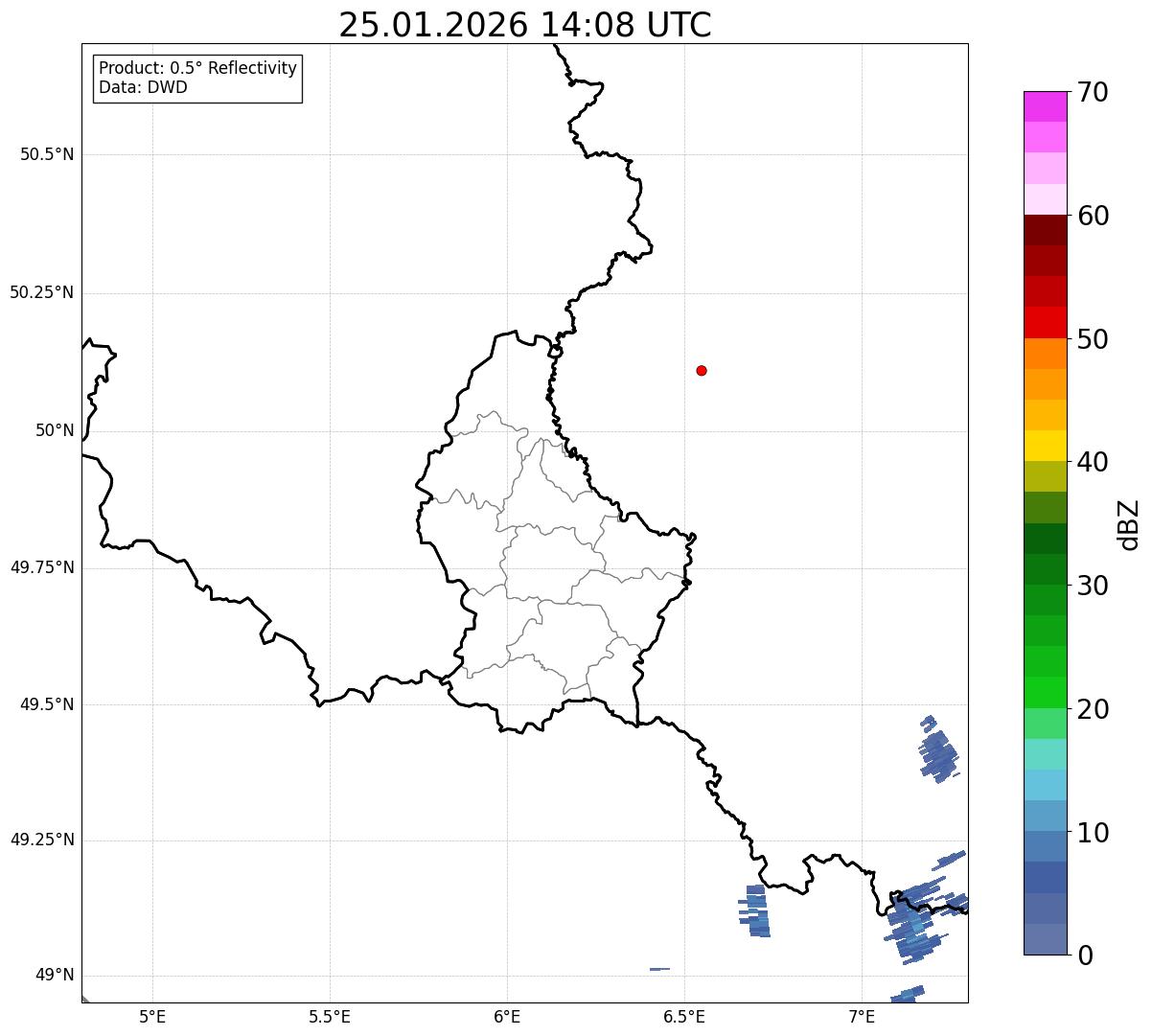
Task: Click the red station marker dot
Action: (x=702, y=370)
